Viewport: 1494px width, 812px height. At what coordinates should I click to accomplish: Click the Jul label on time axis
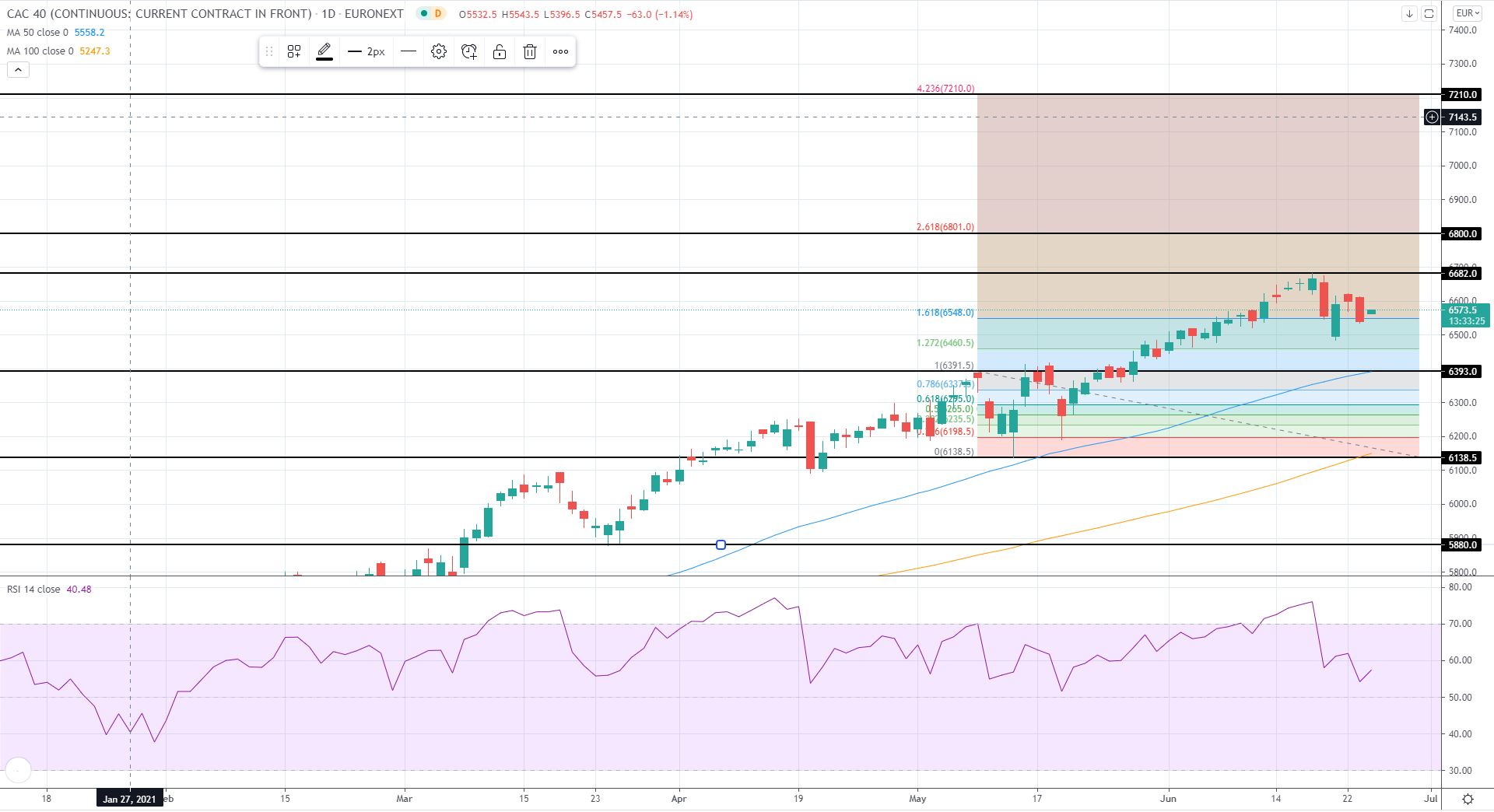[1430, 798]
